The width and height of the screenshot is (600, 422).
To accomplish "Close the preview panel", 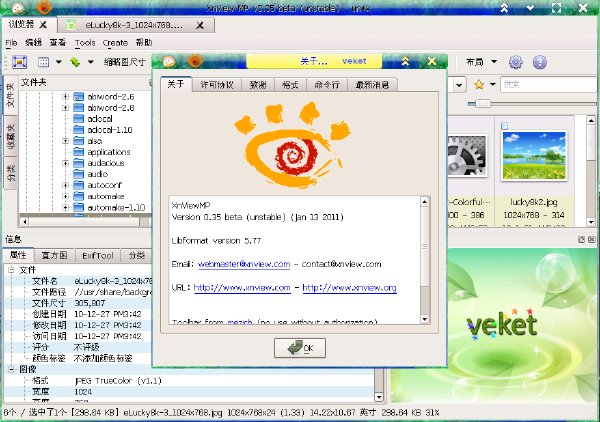I will click(x=591, y=240).
